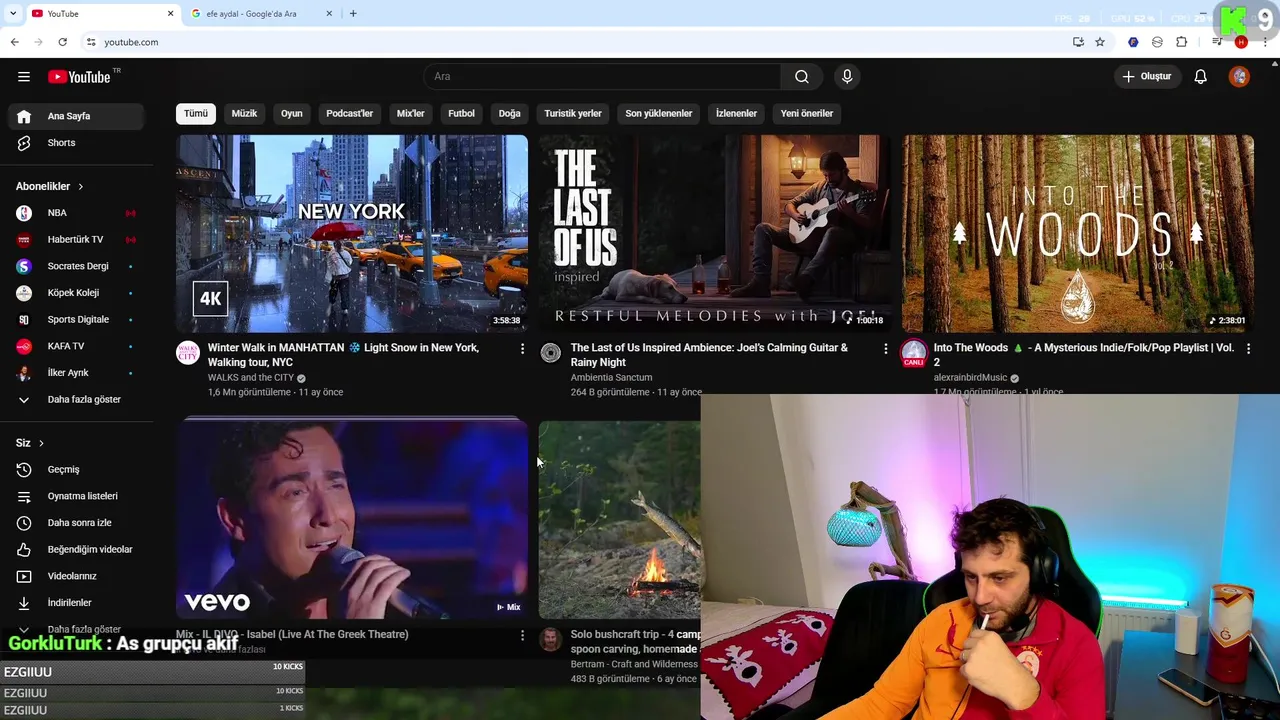This screenshot has height=720, width=1280.
Task: Open Beğendiğim videolar list
Action: point(76,549)
